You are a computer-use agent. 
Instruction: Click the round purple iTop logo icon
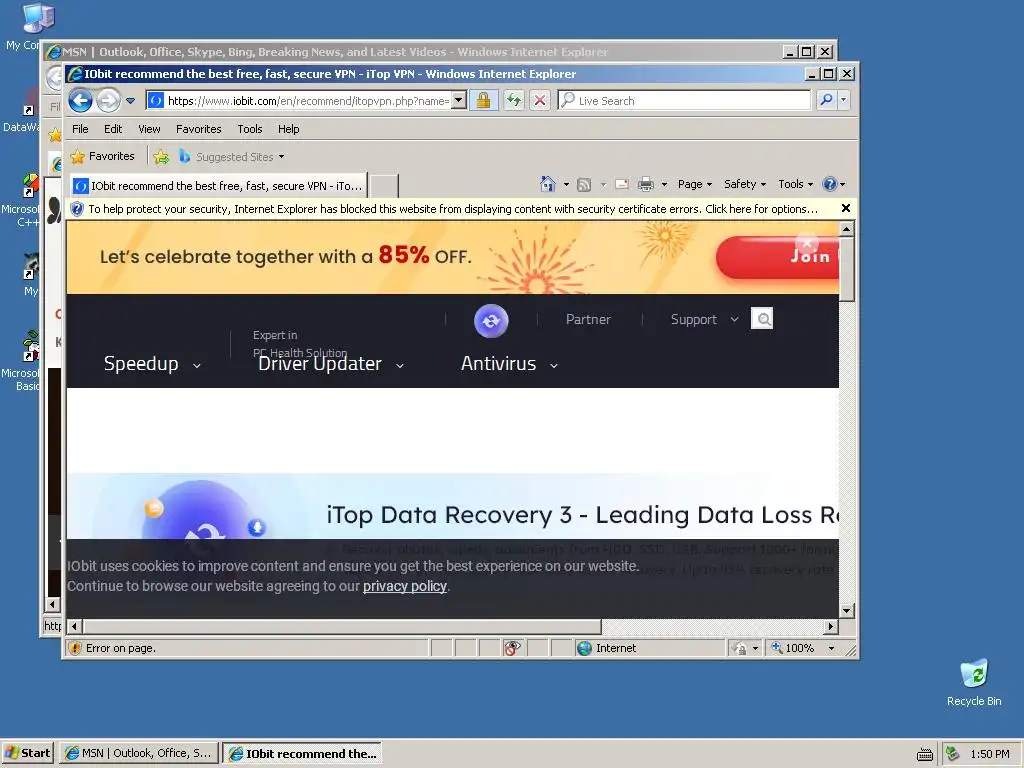(x=491, y=321)
